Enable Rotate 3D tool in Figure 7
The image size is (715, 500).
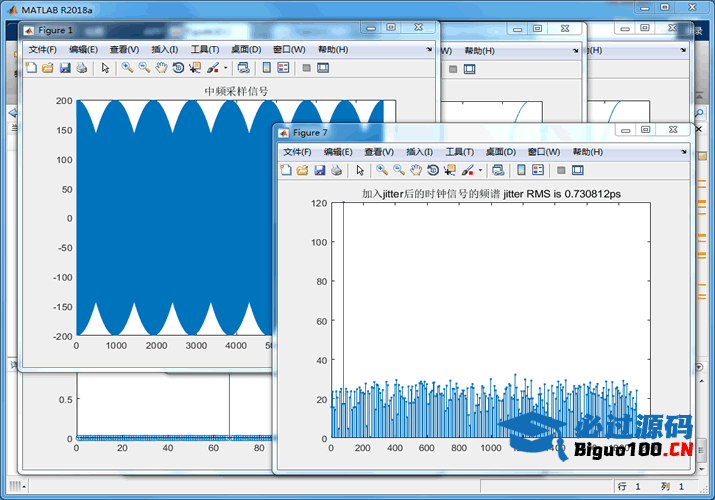point(433,170)
